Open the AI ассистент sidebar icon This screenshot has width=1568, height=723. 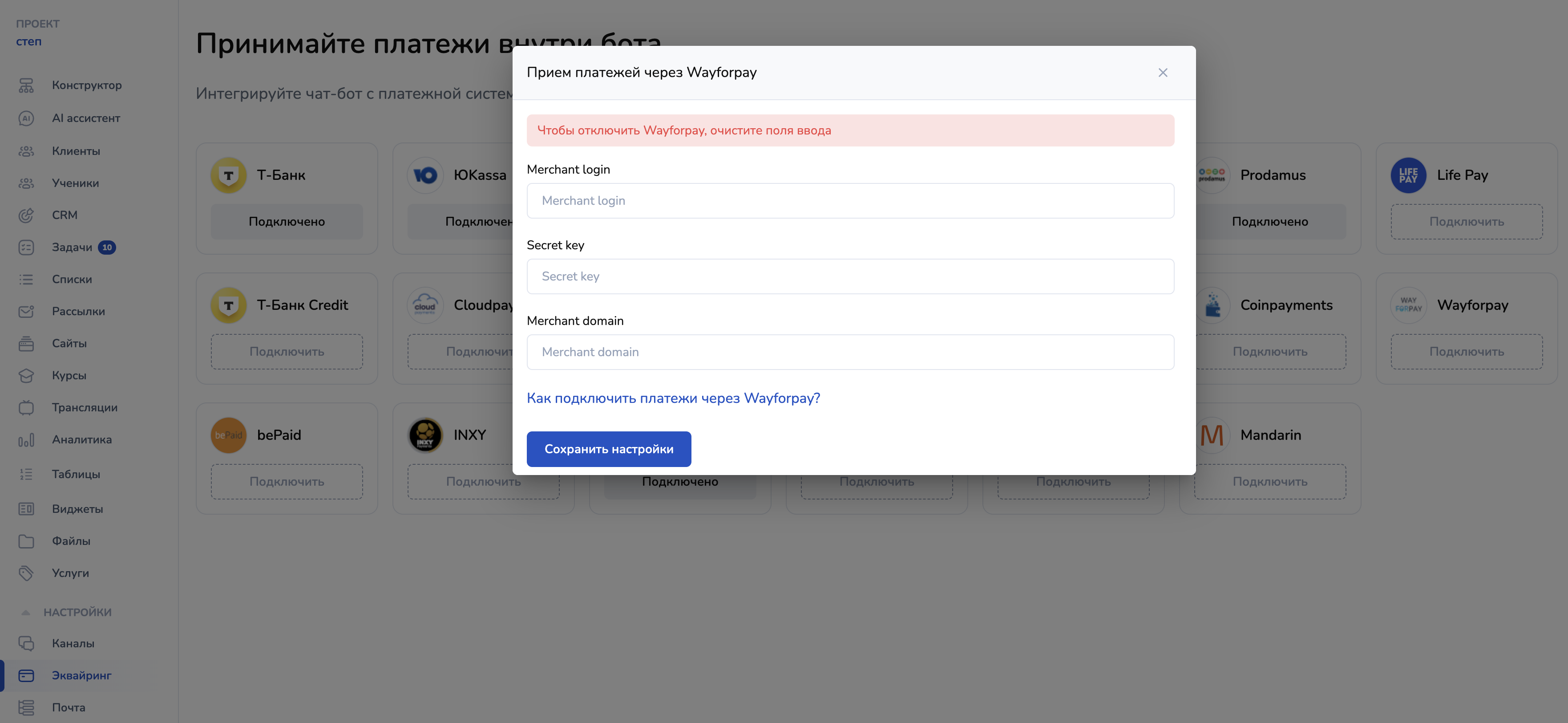[x=26, y=118]
